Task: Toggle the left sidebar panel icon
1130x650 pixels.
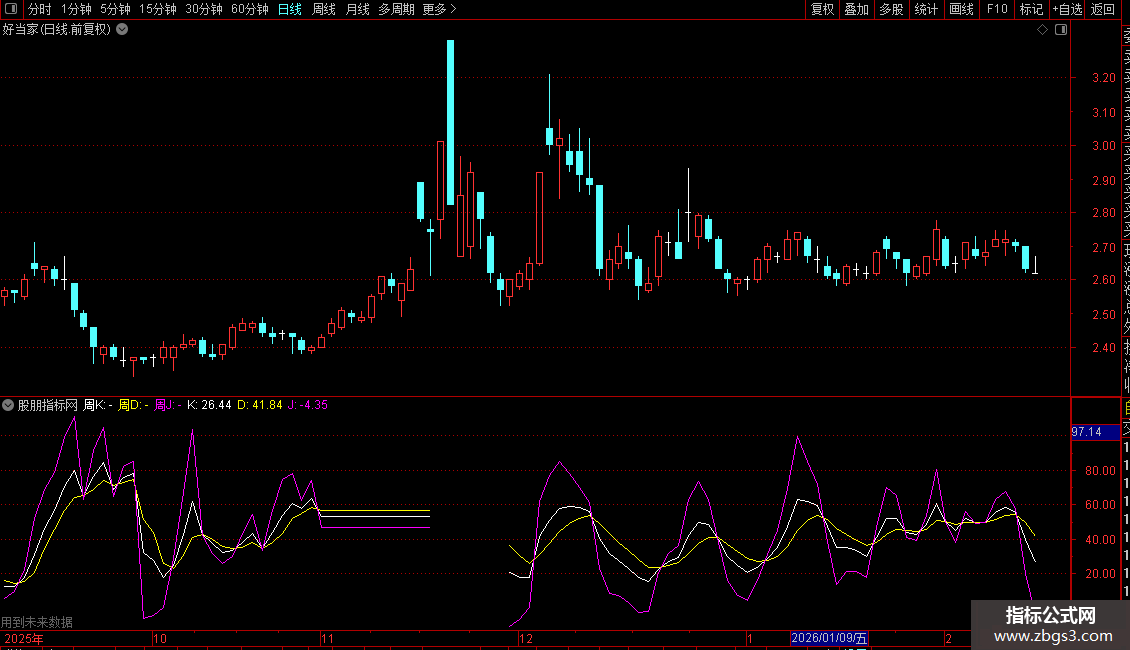Action: (x=11, y=9)
